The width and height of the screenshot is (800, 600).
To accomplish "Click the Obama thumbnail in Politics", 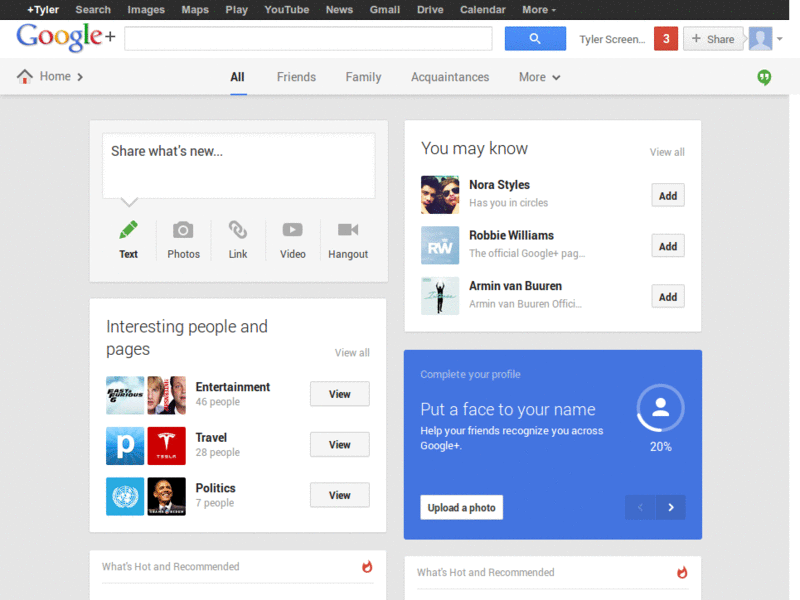I will pos(166,496).
